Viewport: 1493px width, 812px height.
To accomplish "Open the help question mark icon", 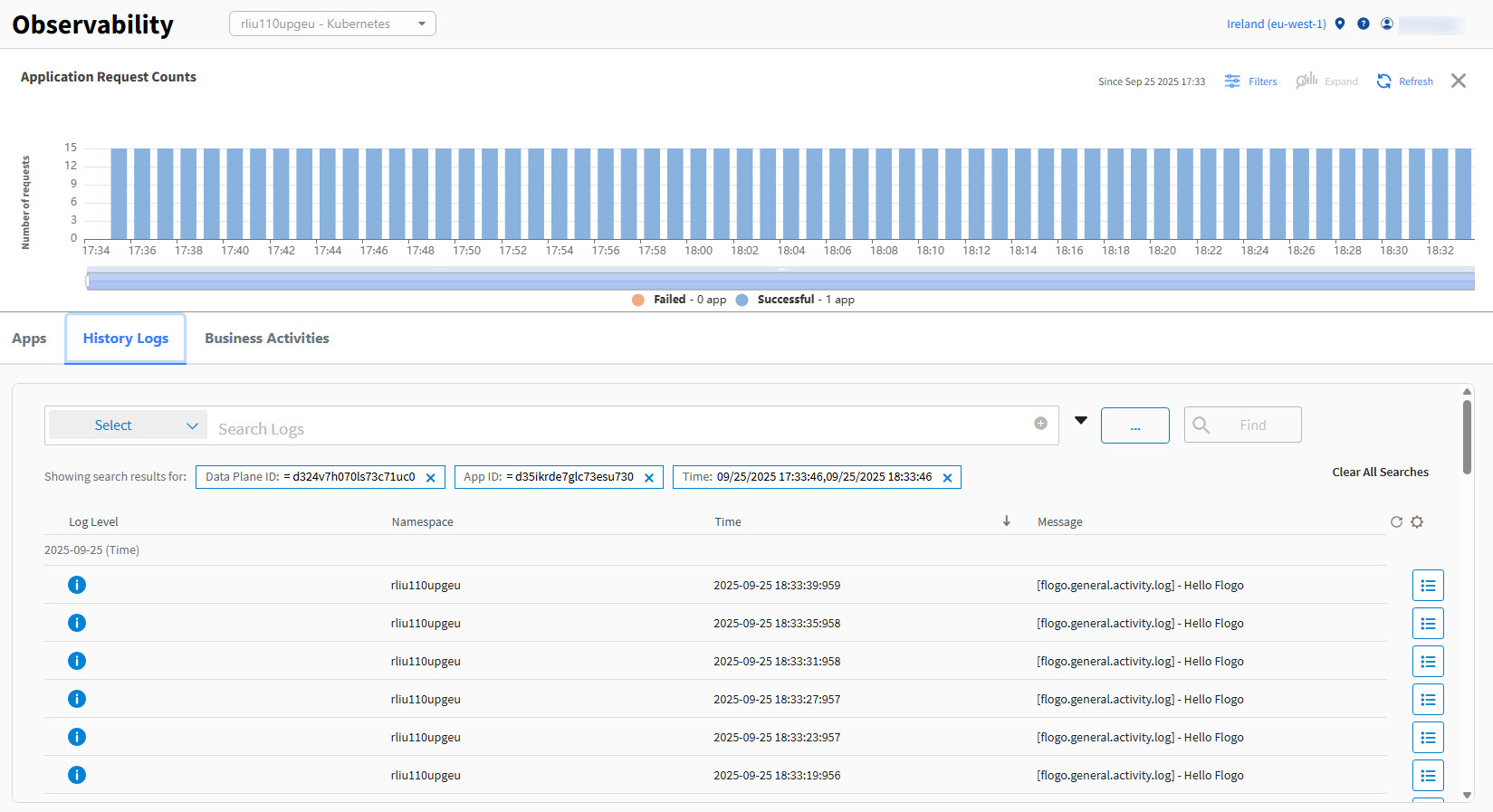I will click(x=1363, y=24).
